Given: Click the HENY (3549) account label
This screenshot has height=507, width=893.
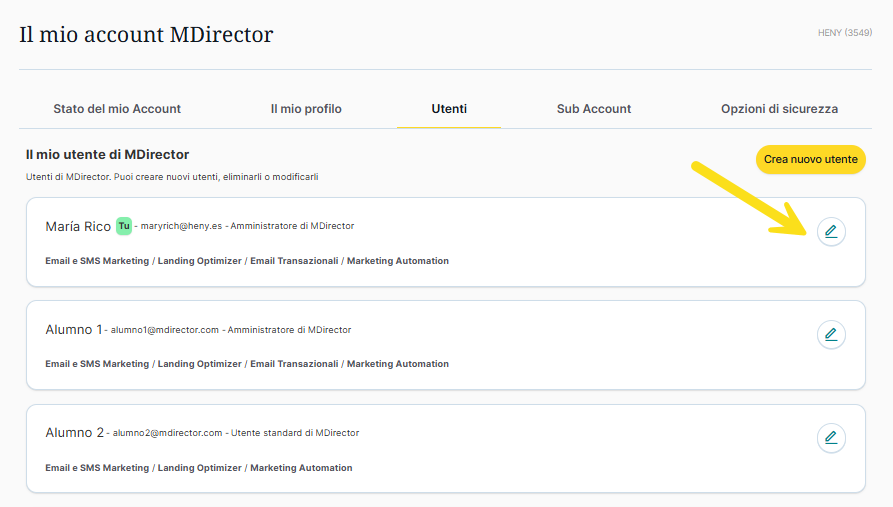Looking at the screenshot, I should (844, 33).
